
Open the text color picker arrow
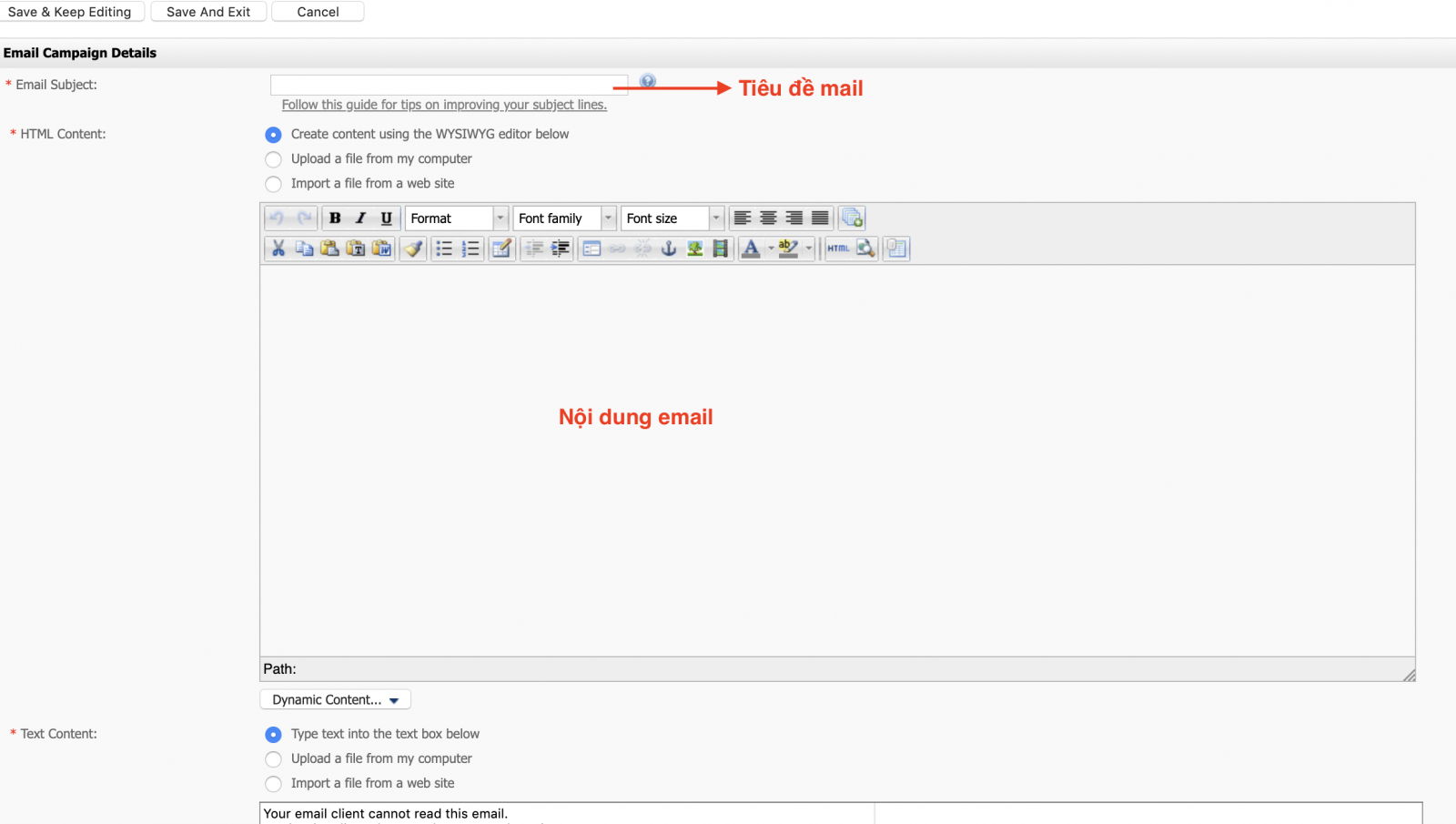[x=771, y=249]
